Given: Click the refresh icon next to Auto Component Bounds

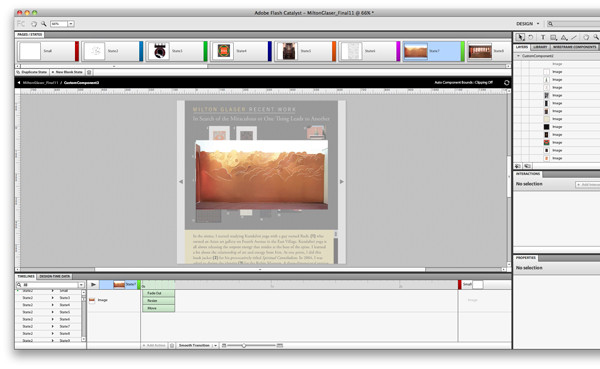Looking at the screenshot, I should click(x=506, y=83).
